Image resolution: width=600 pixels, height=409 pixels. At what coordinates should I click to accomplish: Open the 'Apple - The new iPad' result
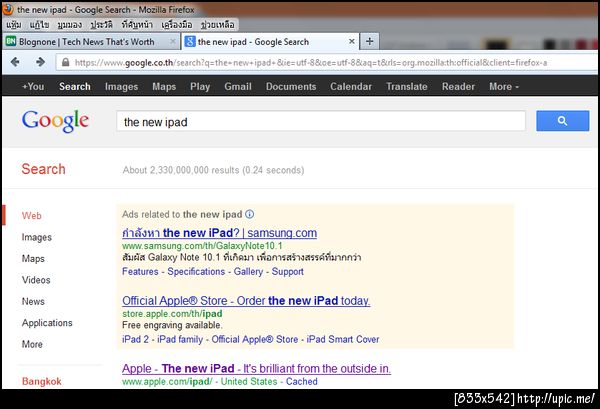256,368
